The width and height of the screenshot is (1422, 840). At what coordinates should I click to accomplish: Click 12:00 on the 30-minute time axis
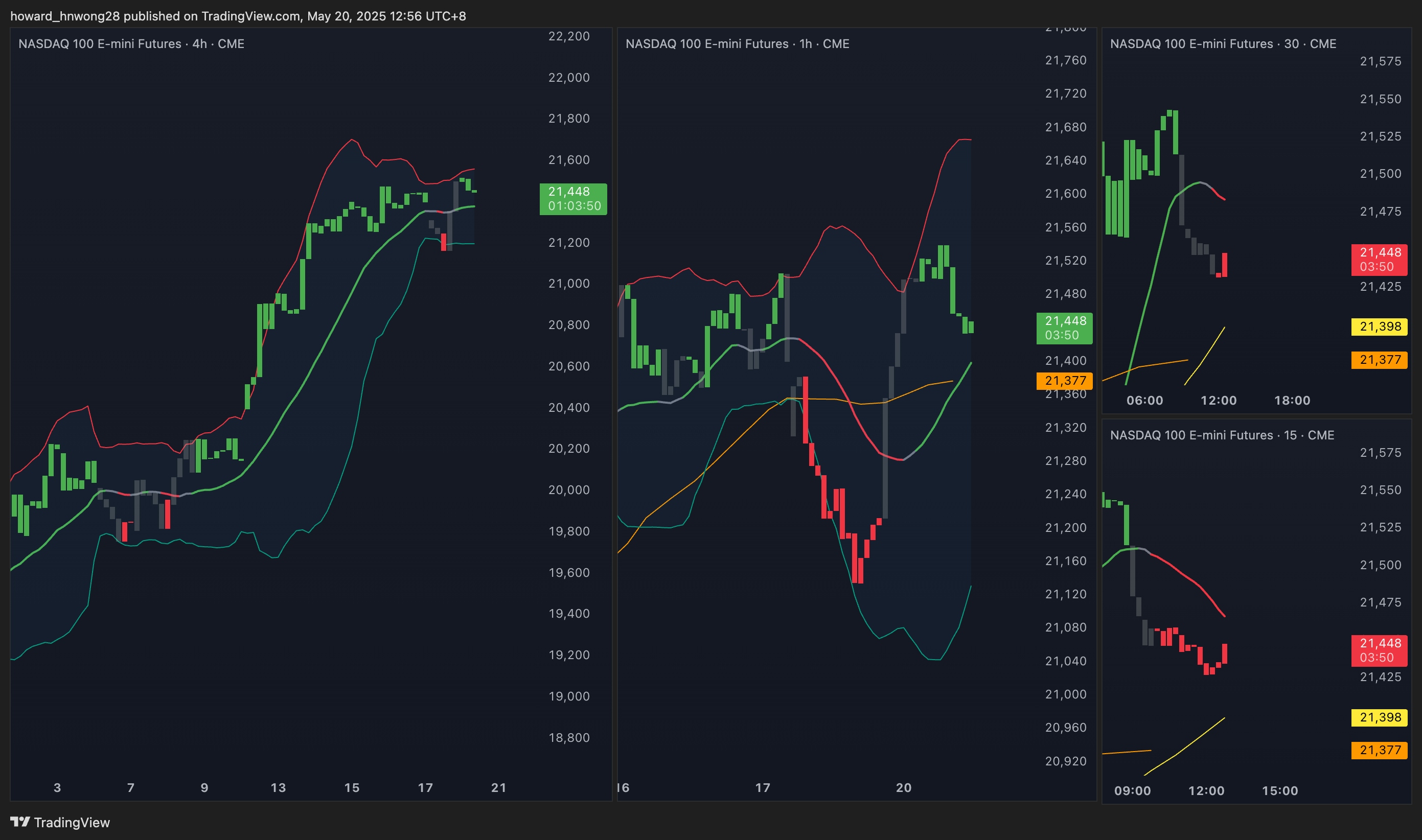pos(1218,400)
